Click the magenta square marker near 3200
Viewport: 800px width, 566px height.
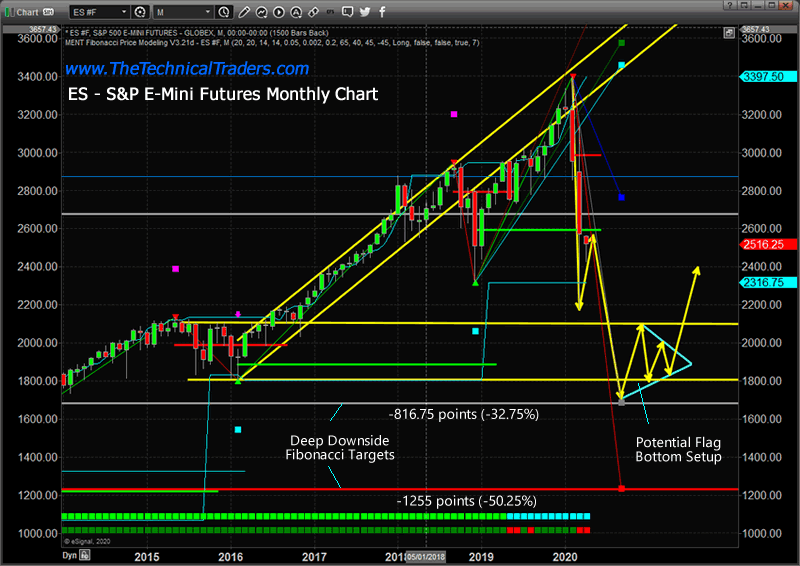click(x=454, y=114)
